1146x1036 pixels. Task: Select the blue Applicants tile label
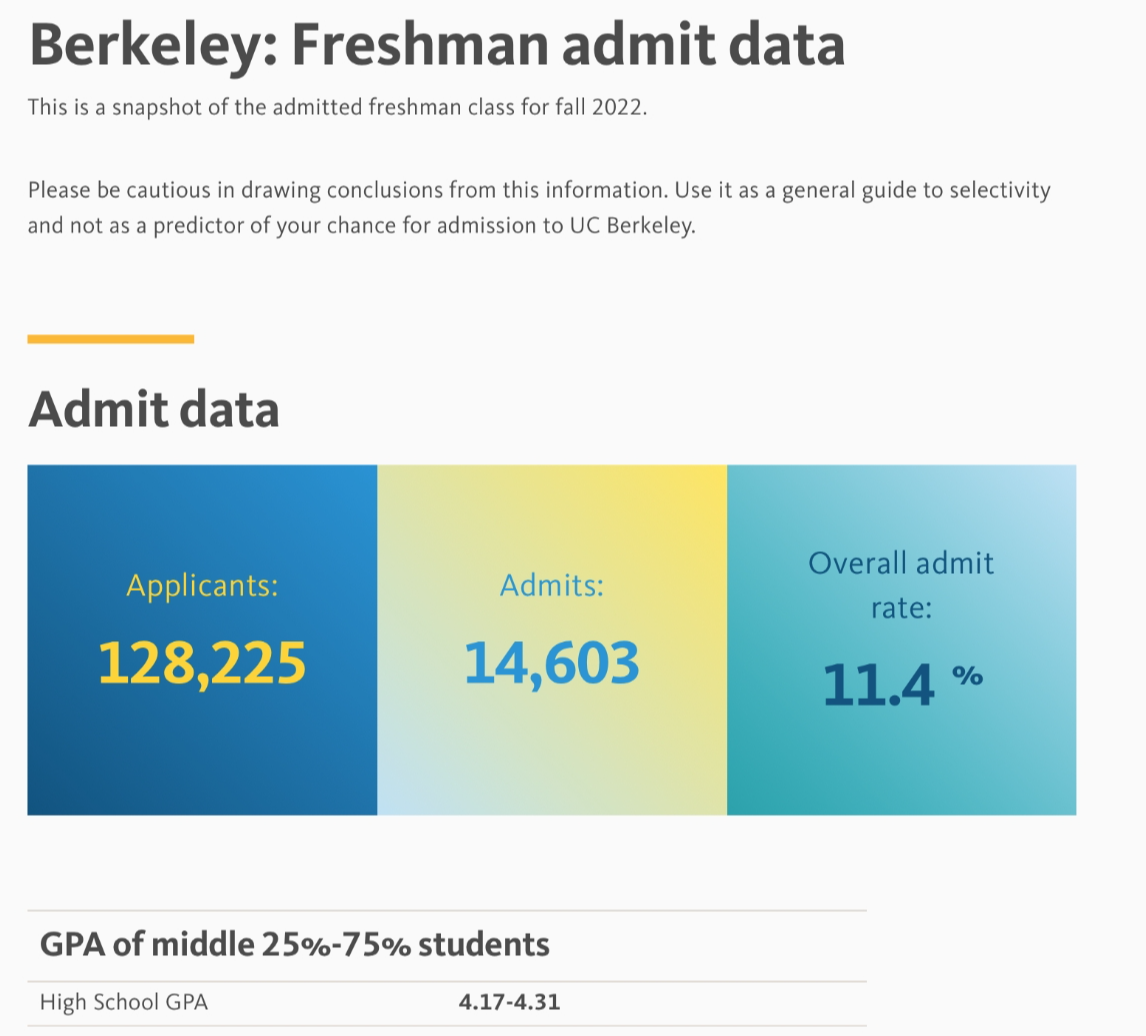[x=202, y=585]
